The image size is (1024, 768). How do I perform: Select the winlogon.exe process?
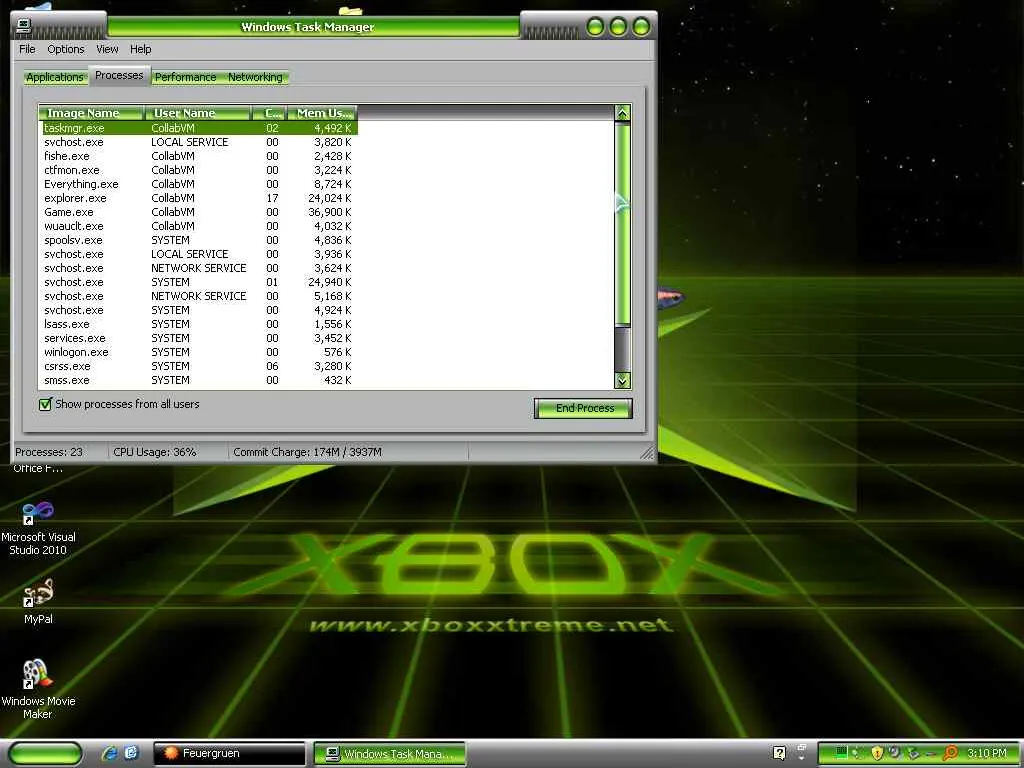coord(199,352)
